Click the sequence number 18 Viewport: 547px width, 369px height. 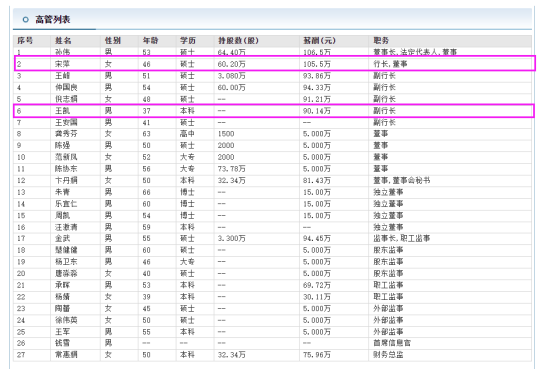click(21, 250)
